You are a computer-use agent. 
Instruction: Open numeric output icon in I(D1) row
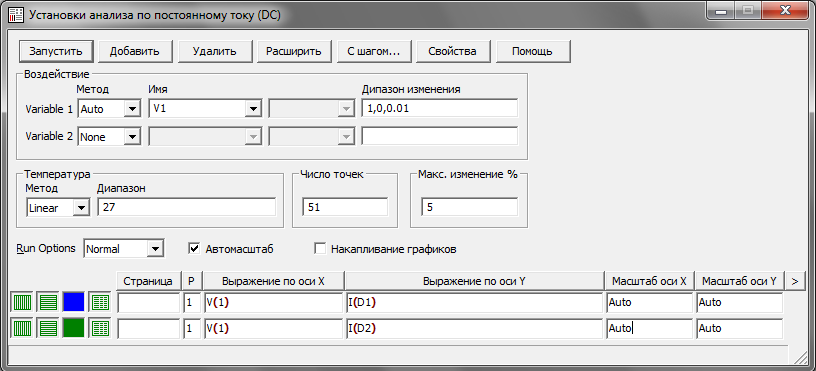pos(99,302)
